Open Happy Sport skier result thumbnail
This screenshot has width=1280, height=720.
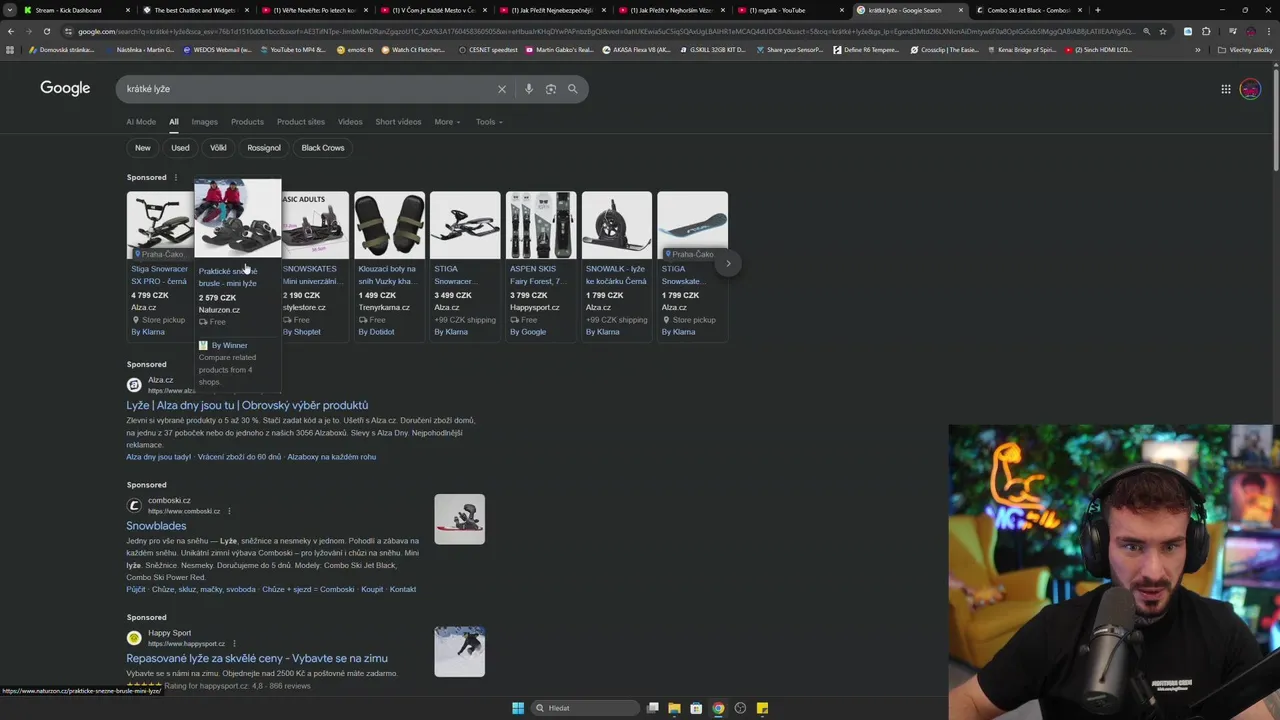[460, 652]
